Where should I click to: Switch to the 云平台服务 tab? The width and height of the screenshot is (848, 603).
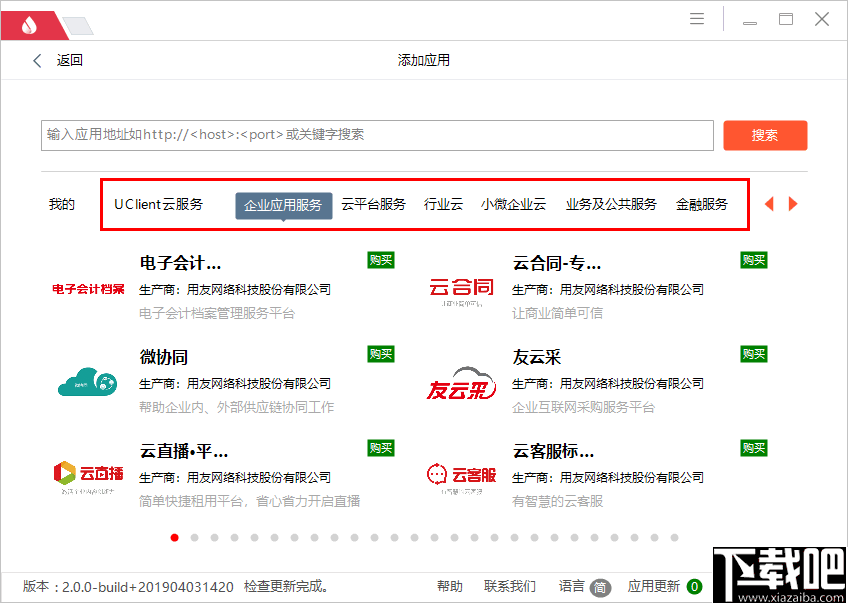click(x=374, y=203)
